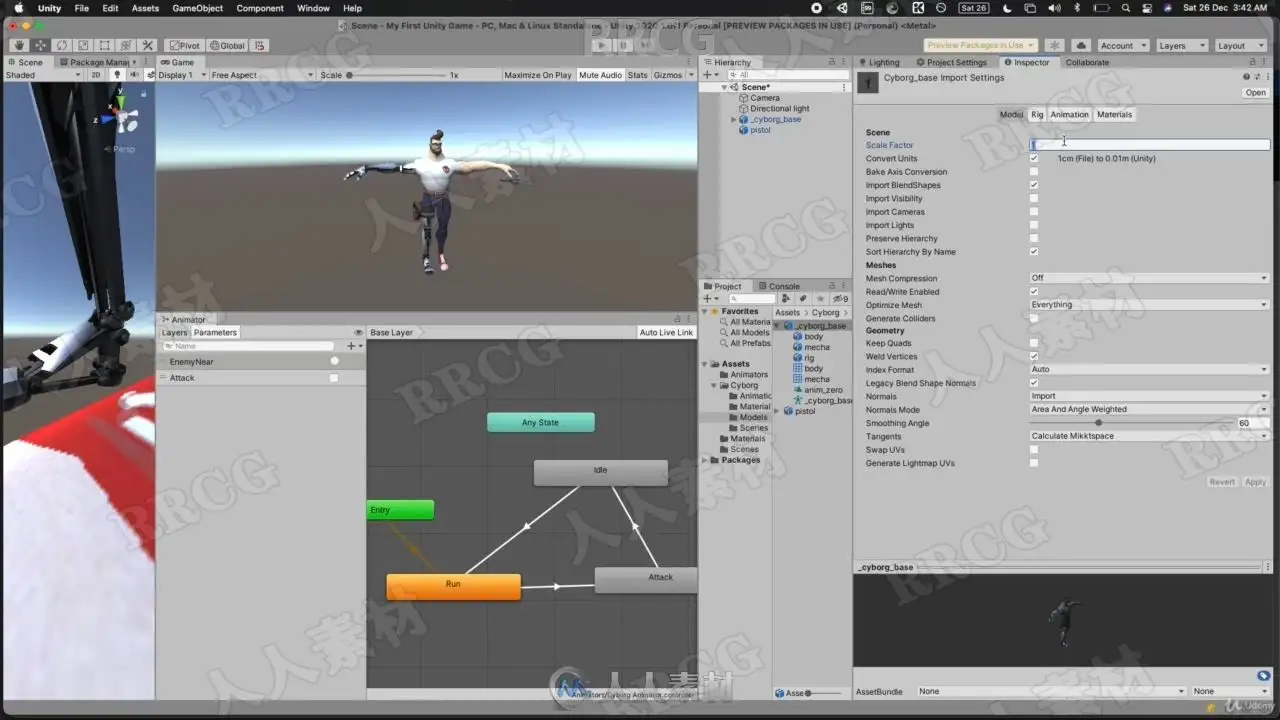Click search by type icon in Project panel
This screenshot has height=720, width=1280.
point(785,298)
